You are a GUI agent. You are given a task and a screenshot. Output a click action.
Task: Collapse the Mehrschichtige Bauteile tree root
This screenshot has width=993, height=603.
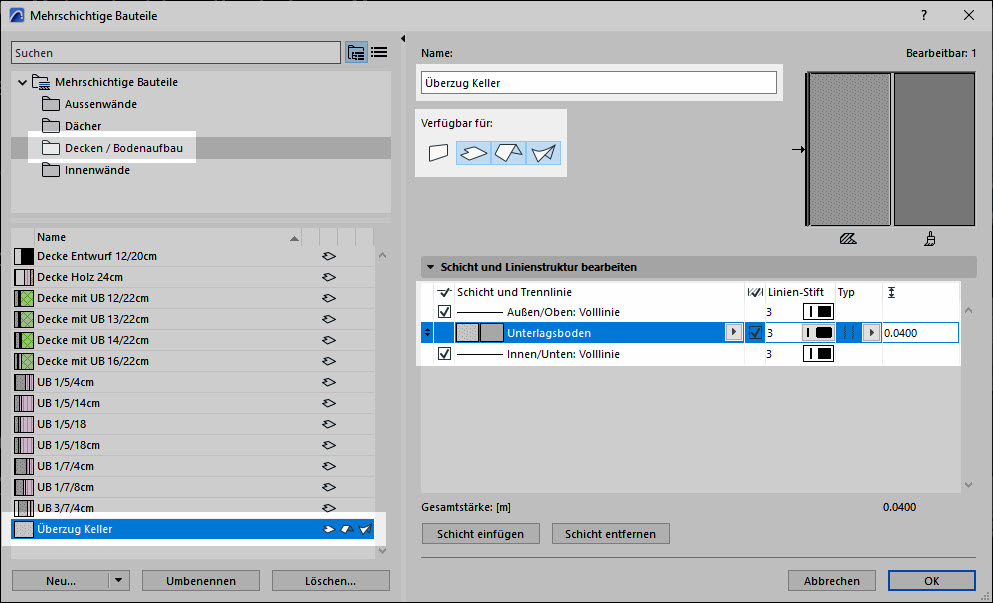pyautogui.click(x=21, y=82)
